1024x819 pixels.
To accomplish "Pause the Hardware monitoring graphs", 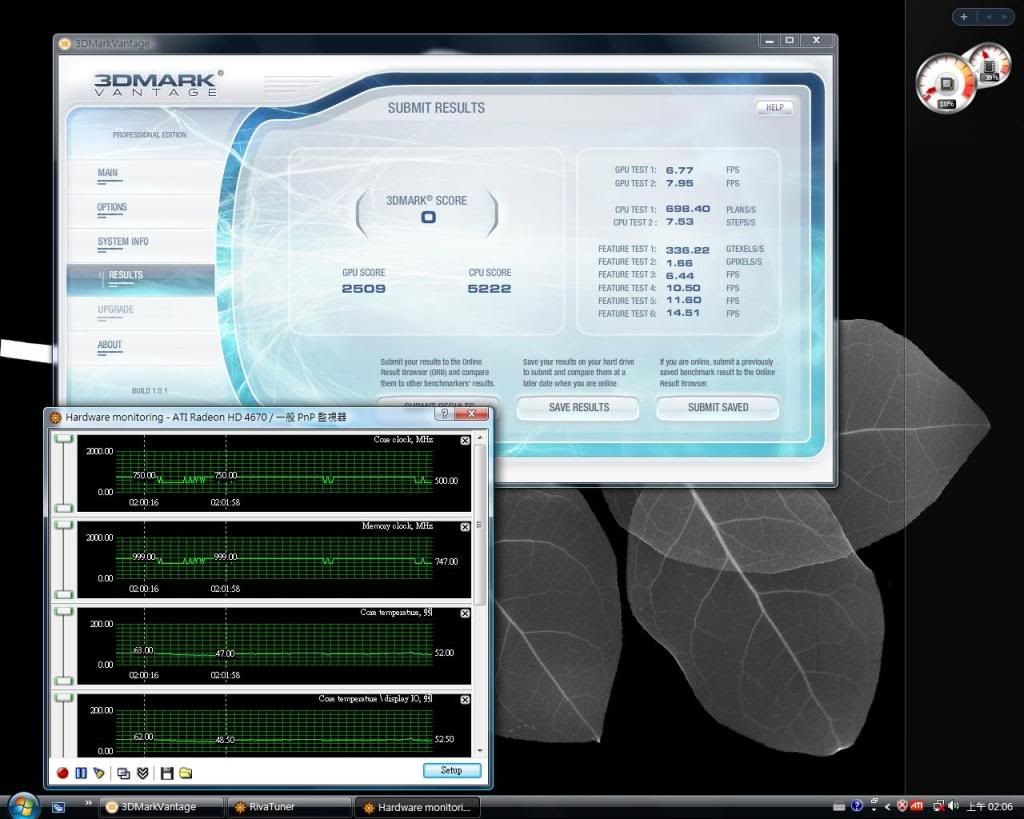I will (x=81, y=773).
